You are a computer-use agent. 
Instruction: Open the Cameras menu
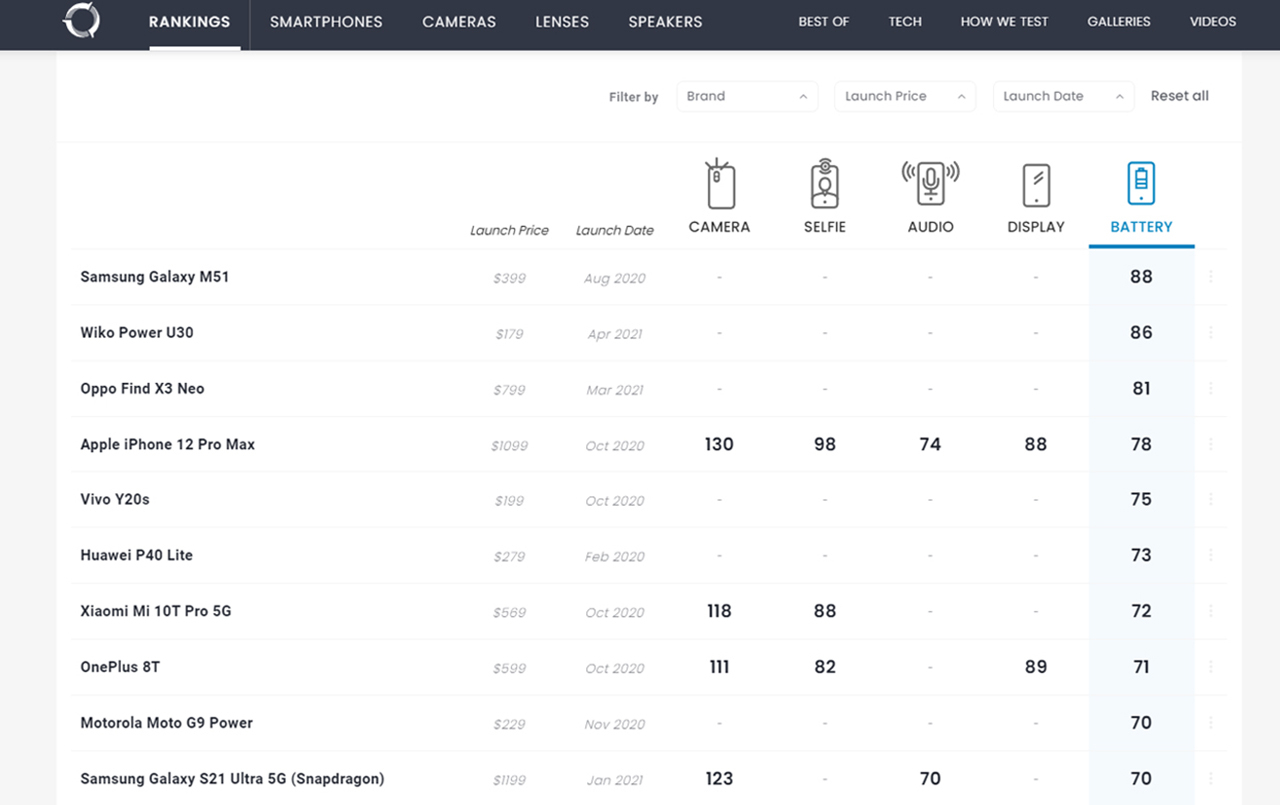(459, 21)
